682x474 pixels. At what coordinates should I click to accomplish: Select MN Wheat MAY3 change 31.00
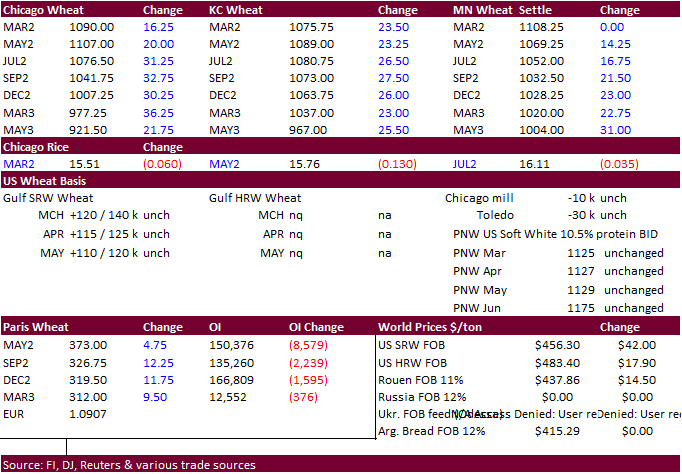tap(617, 130)
